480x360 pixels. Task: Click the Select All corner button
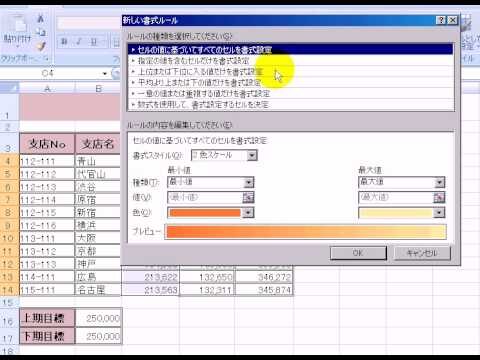(x=9, y=88)
